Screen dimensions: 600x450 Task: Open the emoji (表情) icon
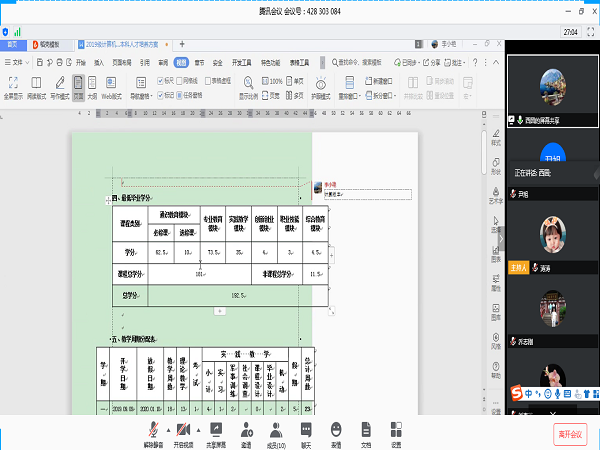point(335,428)
